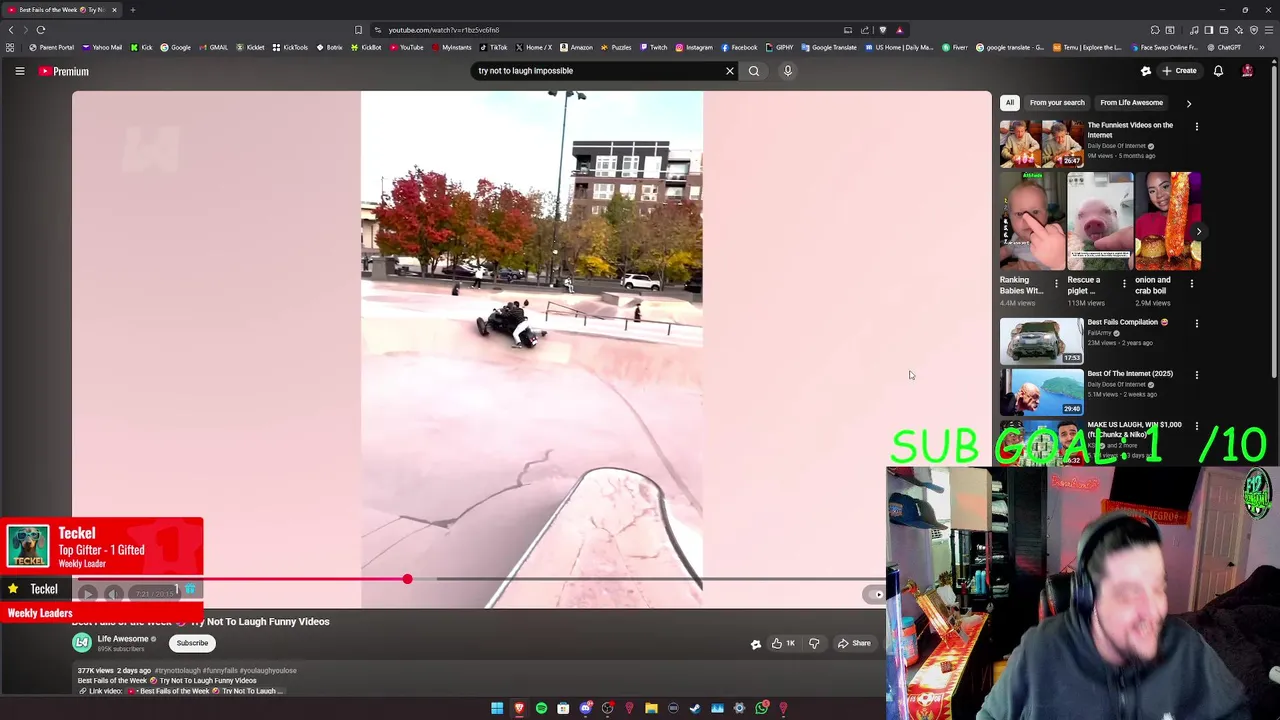Open a new browser tab
1280x720 pixels.
pos(132,10)
